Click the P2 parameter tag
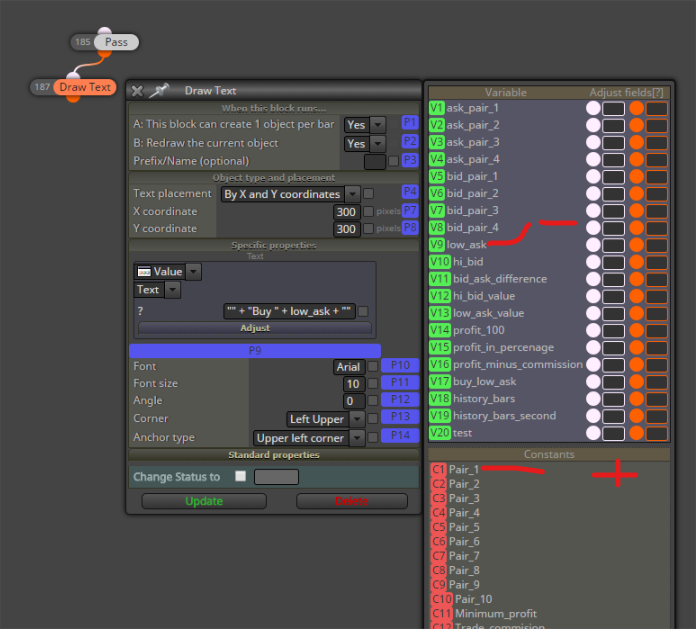 click(x=410, y=141)
